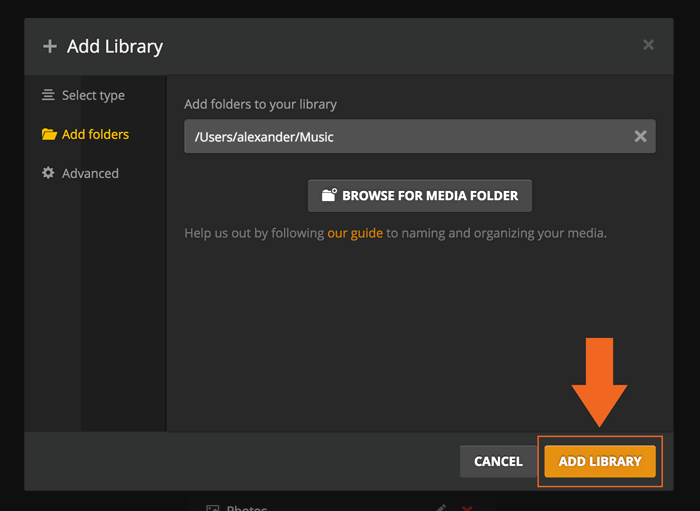
Task: Remove the Music folder path entry
Action: (x=641, y=136)
